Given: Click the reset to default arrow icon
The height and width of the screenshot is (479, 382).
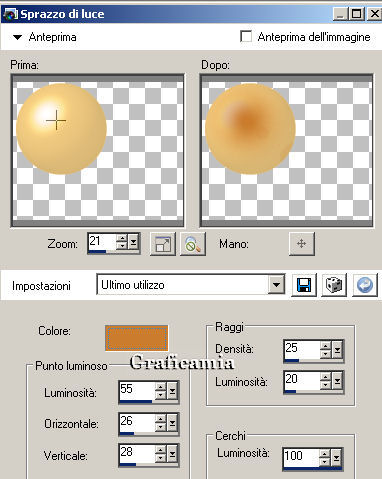Looking at the screenshot, I should click(365, 285).
